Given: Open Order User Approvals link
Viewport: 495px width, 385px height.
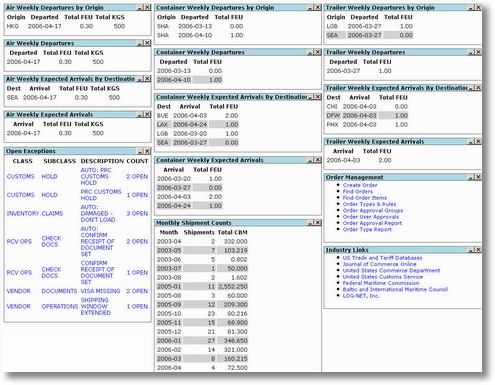Looking at the screenshot, I should tap(371, 217).
